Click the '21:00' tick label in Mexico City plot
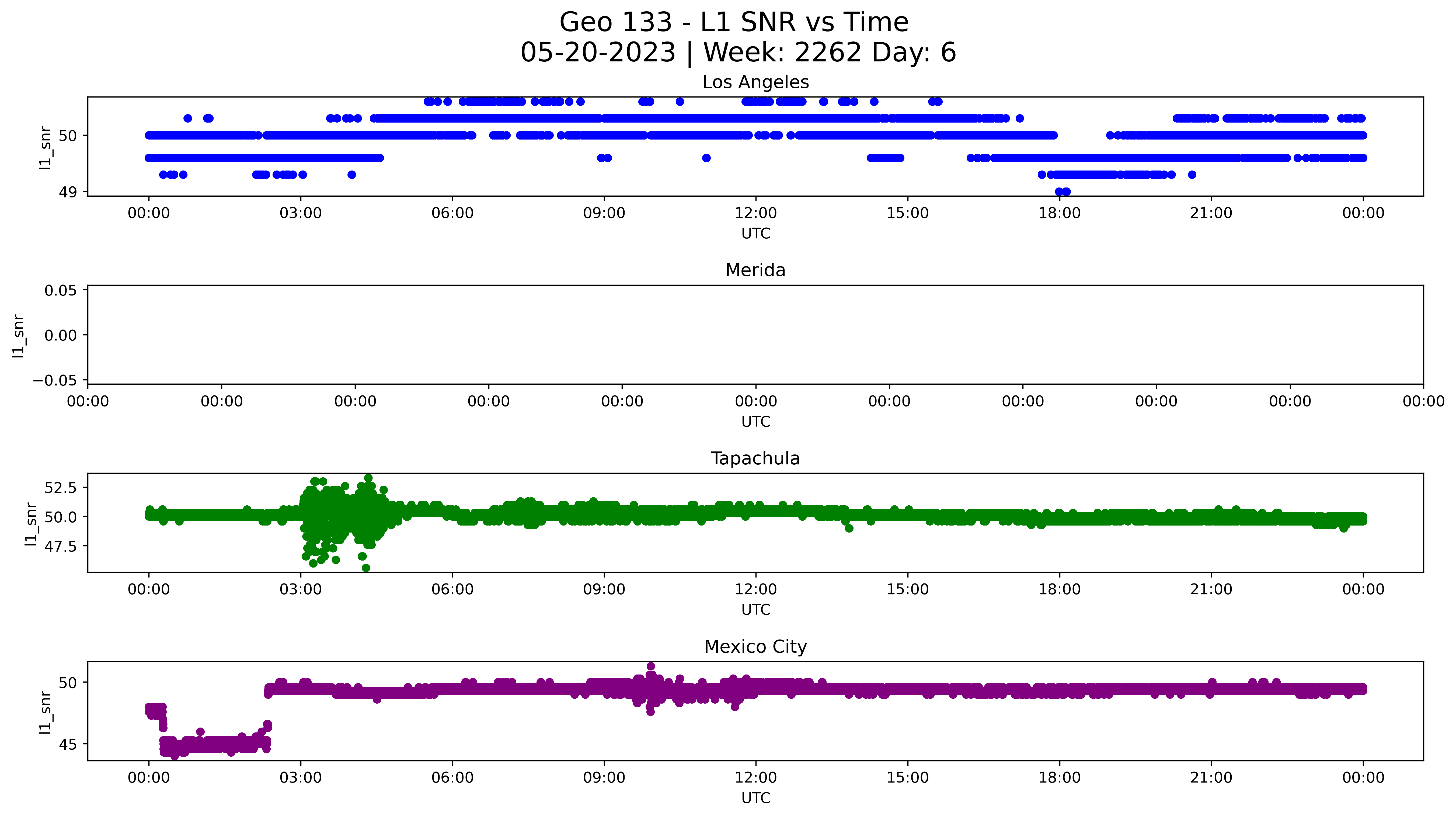1456x817 pixels. click(1211, 778)
